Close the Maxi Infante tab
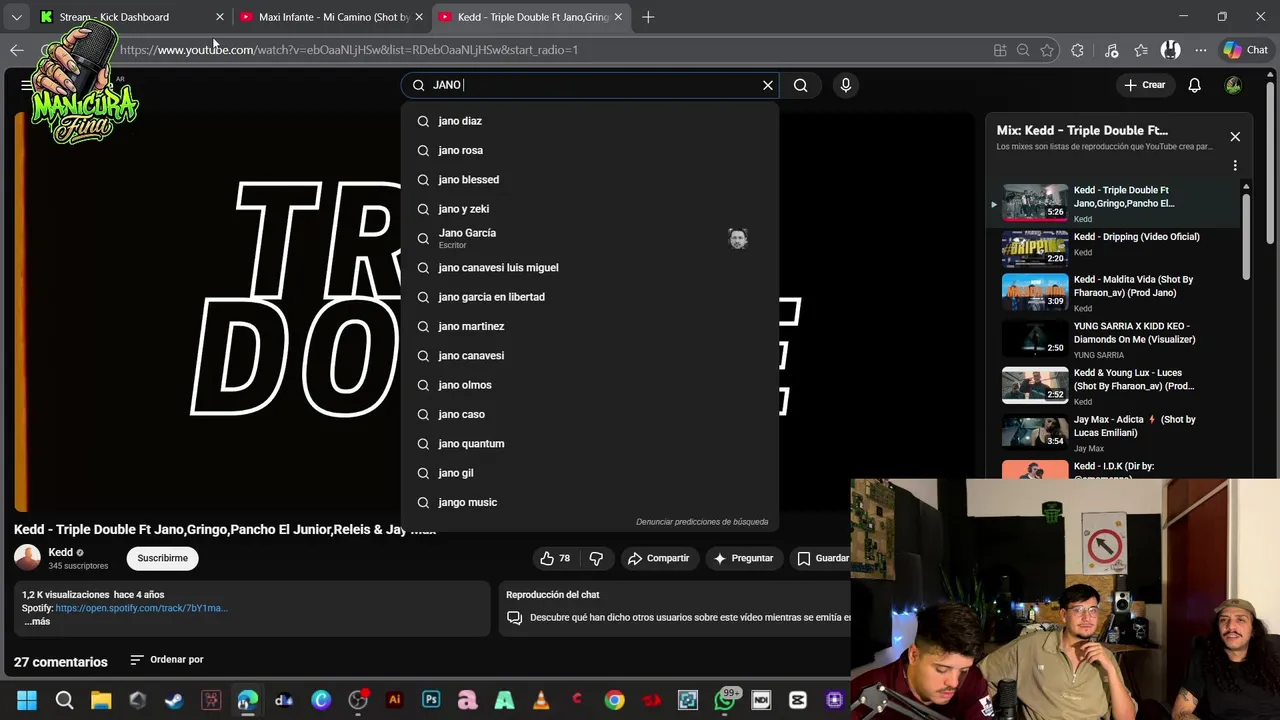This screenshot has height=720, width=1280. pos(419,17)
